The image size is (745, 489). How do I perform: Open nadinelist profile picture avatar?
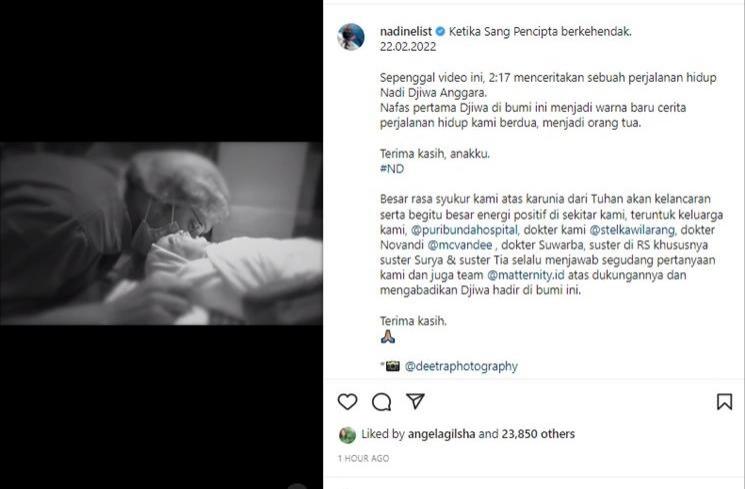tap(351, 37)
